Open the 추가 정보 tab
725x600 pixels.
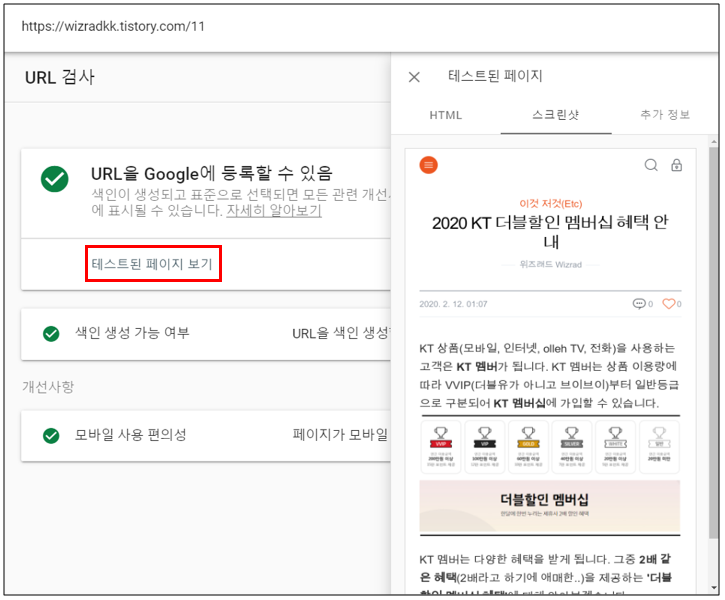665,115
